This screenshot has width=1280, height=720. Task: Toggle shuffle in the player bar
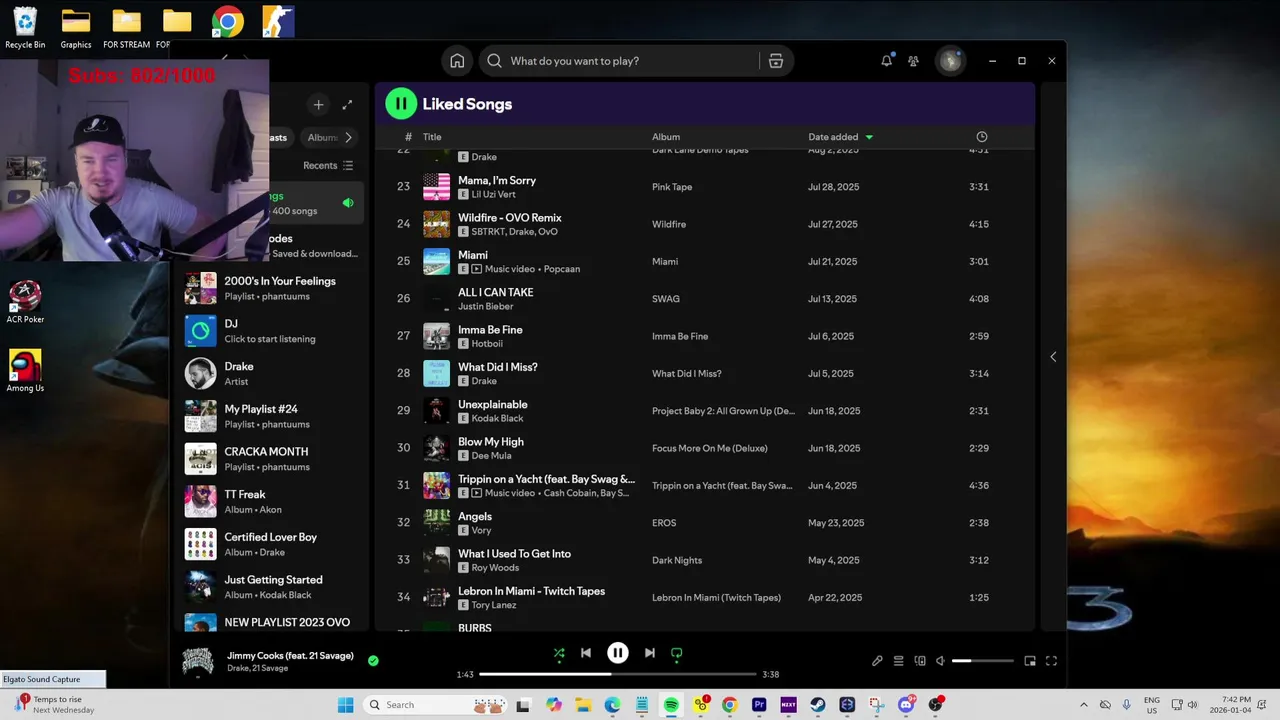click(559, 653)
